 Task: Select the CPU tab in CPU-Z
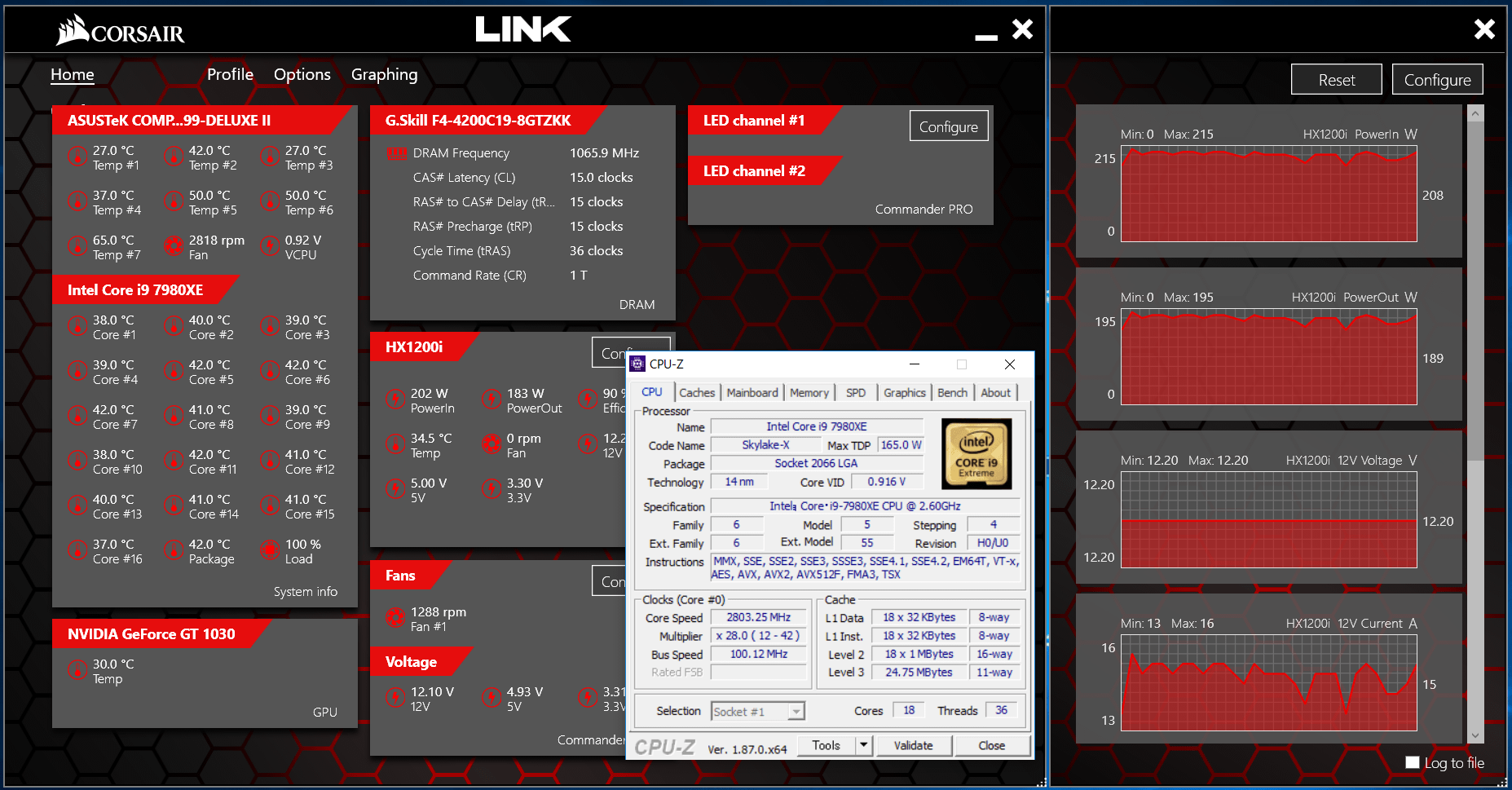(652, 392)
